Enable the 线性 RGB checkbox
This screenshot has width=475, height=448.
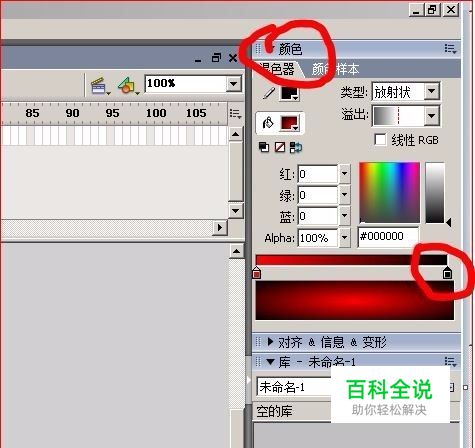pos(380,140)
